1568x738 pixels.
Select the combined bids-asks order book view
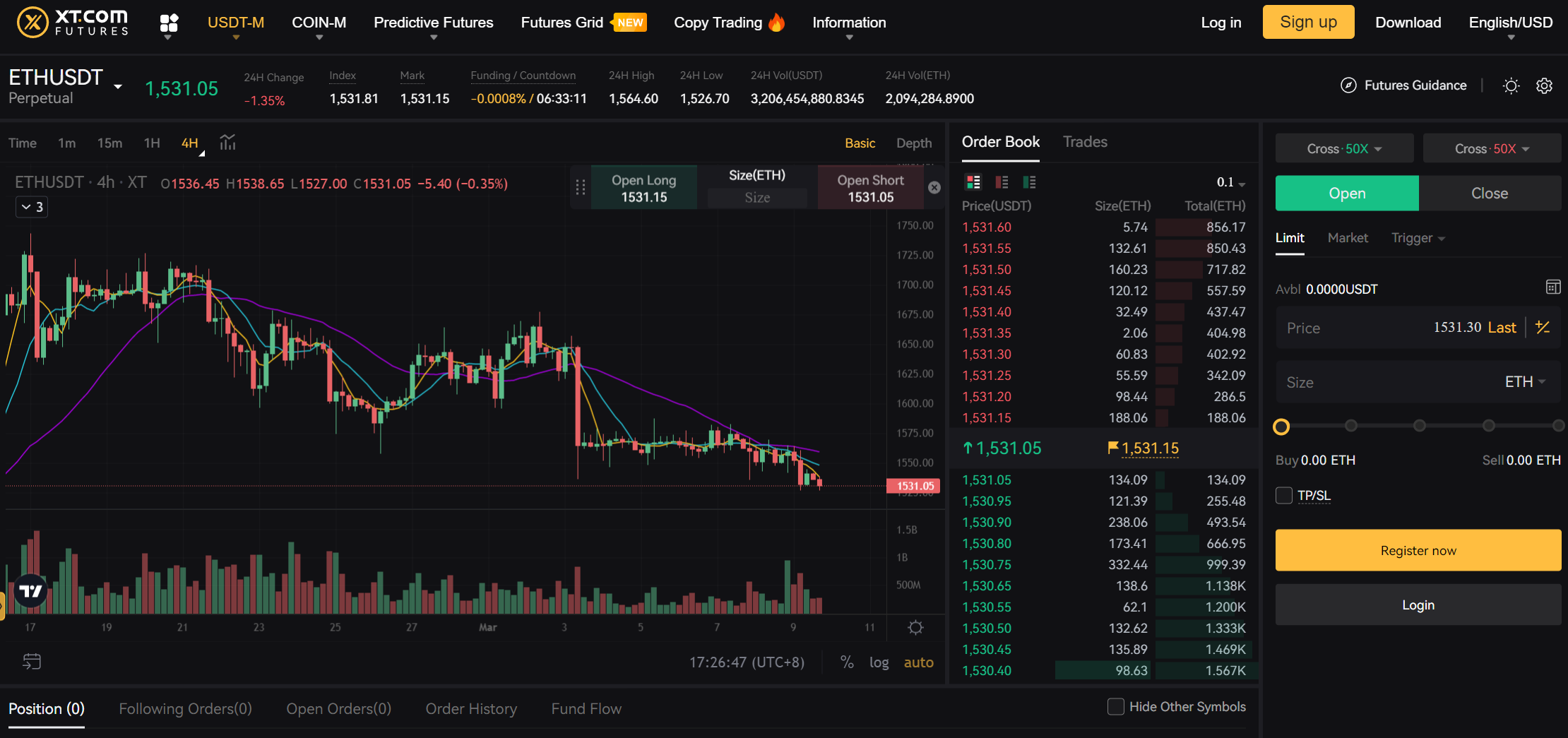point(973,181)
